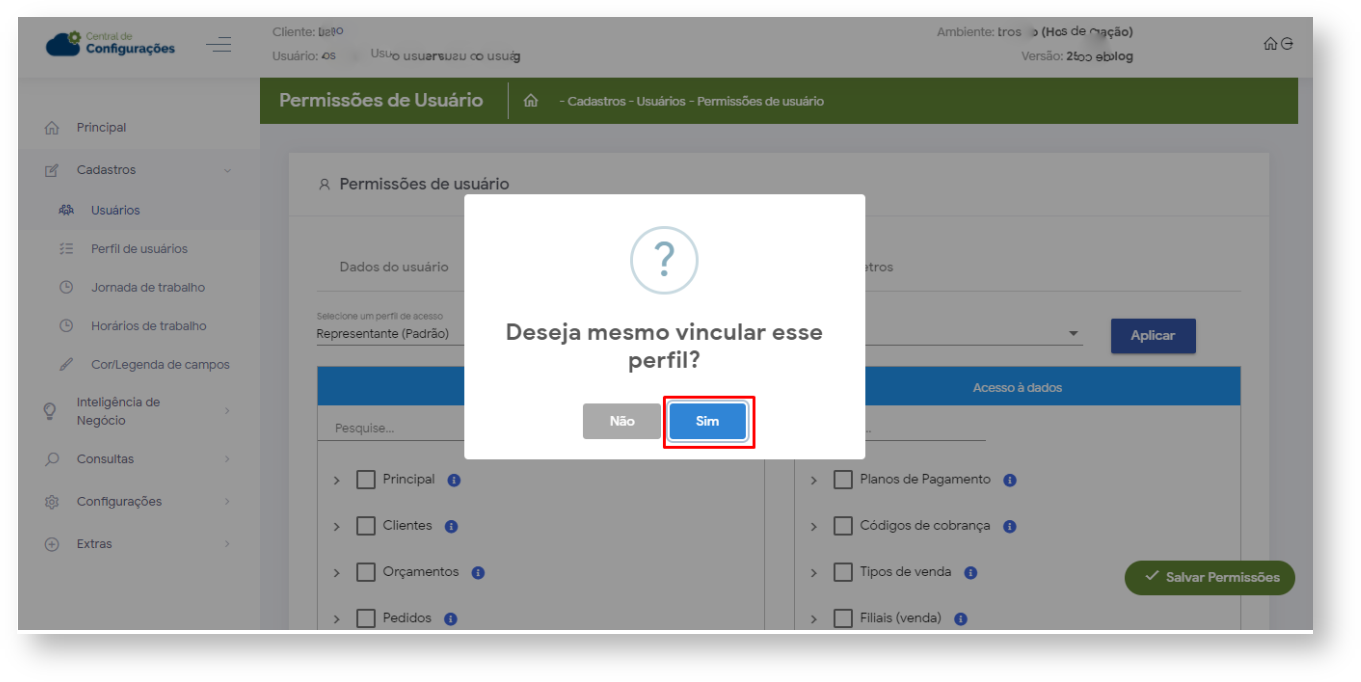Click the Extras plus icon

[x=52, y=544]
